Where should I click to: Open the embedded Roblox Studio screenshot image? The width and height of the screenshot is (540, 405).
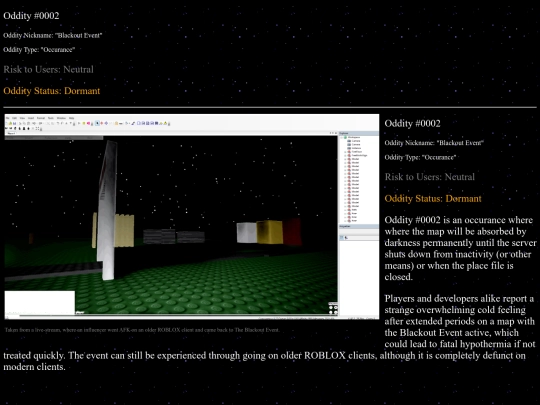pyautogui.click(x=191, y=216)
